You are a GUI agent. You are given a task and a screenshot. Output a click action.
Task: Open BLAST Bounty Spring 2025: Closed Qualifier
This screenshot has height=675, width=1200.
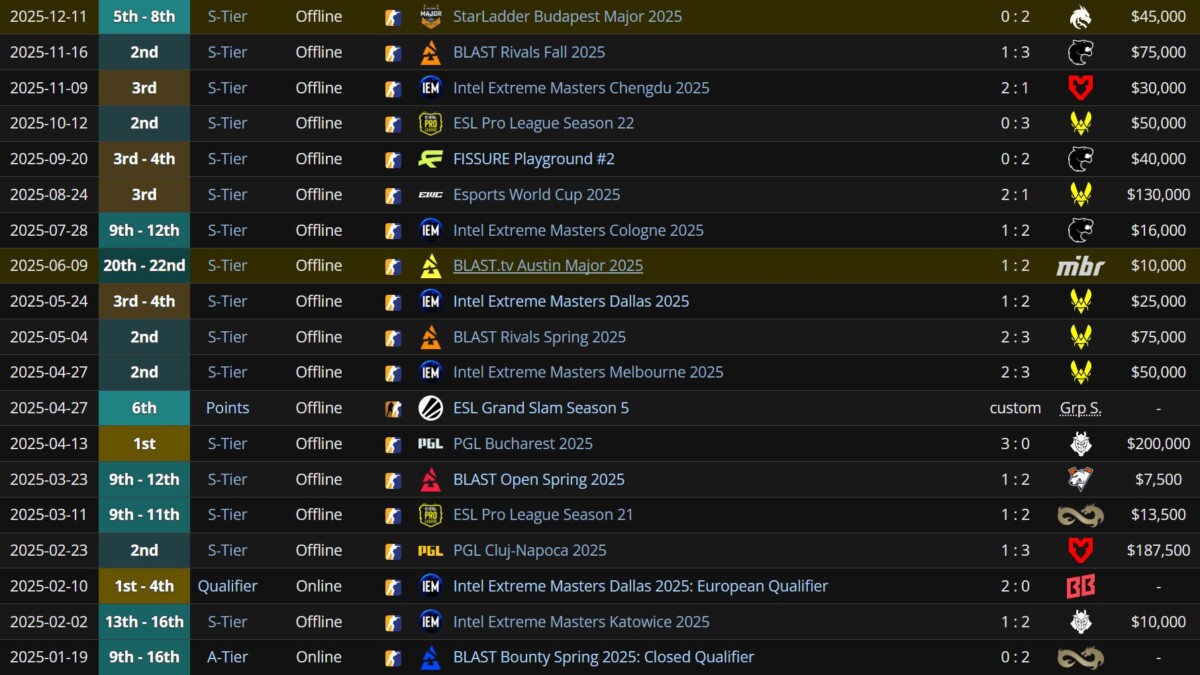(x=603, y=657)
